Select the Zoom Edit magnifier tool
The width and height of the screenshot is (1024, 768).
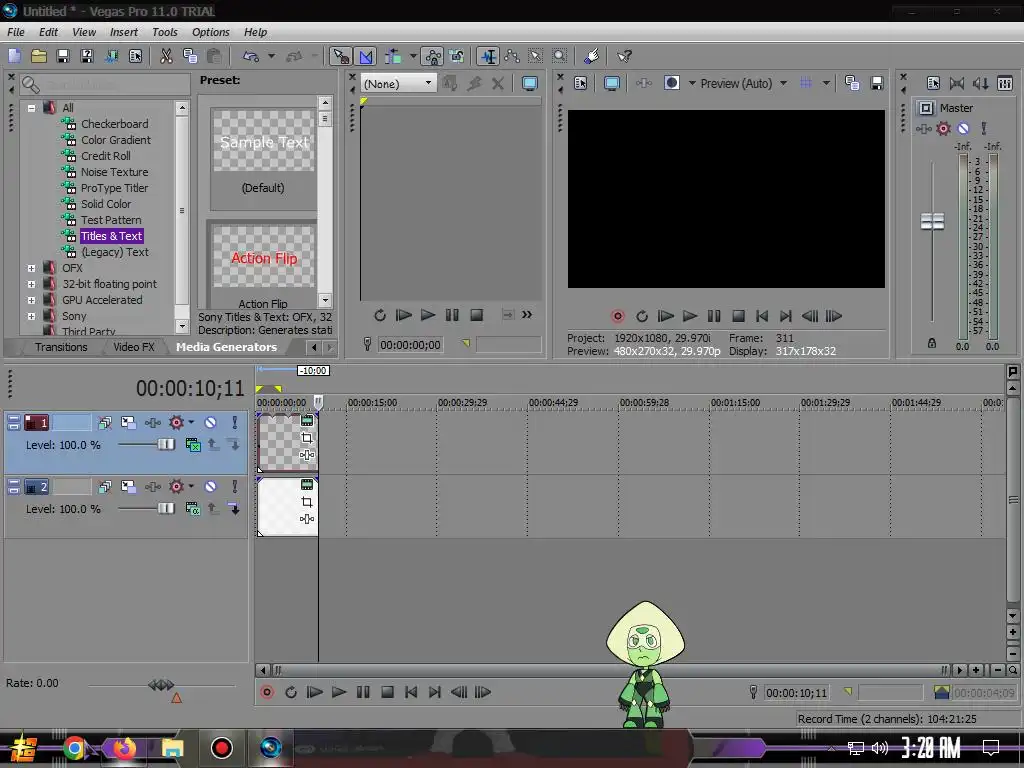point(560,56)
